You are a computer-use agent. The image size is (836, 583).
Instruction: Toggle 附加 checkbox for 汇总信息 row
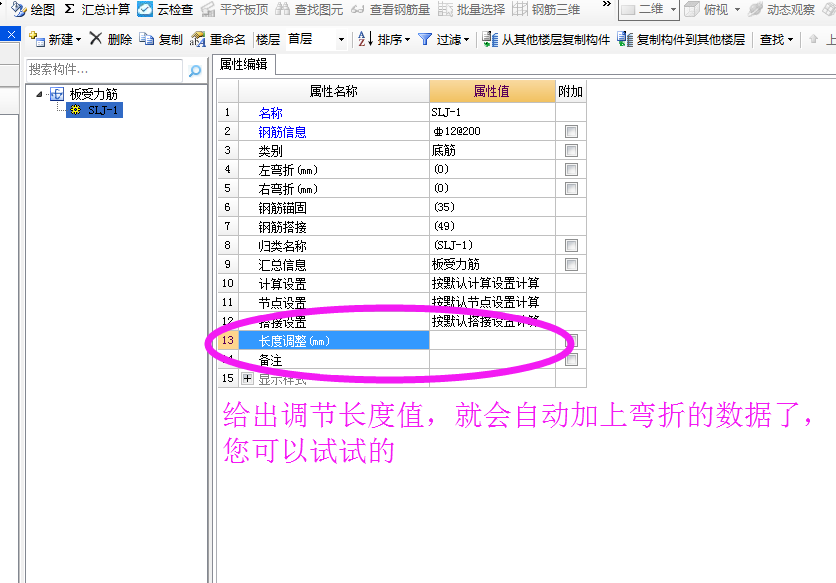coord(571,265)
